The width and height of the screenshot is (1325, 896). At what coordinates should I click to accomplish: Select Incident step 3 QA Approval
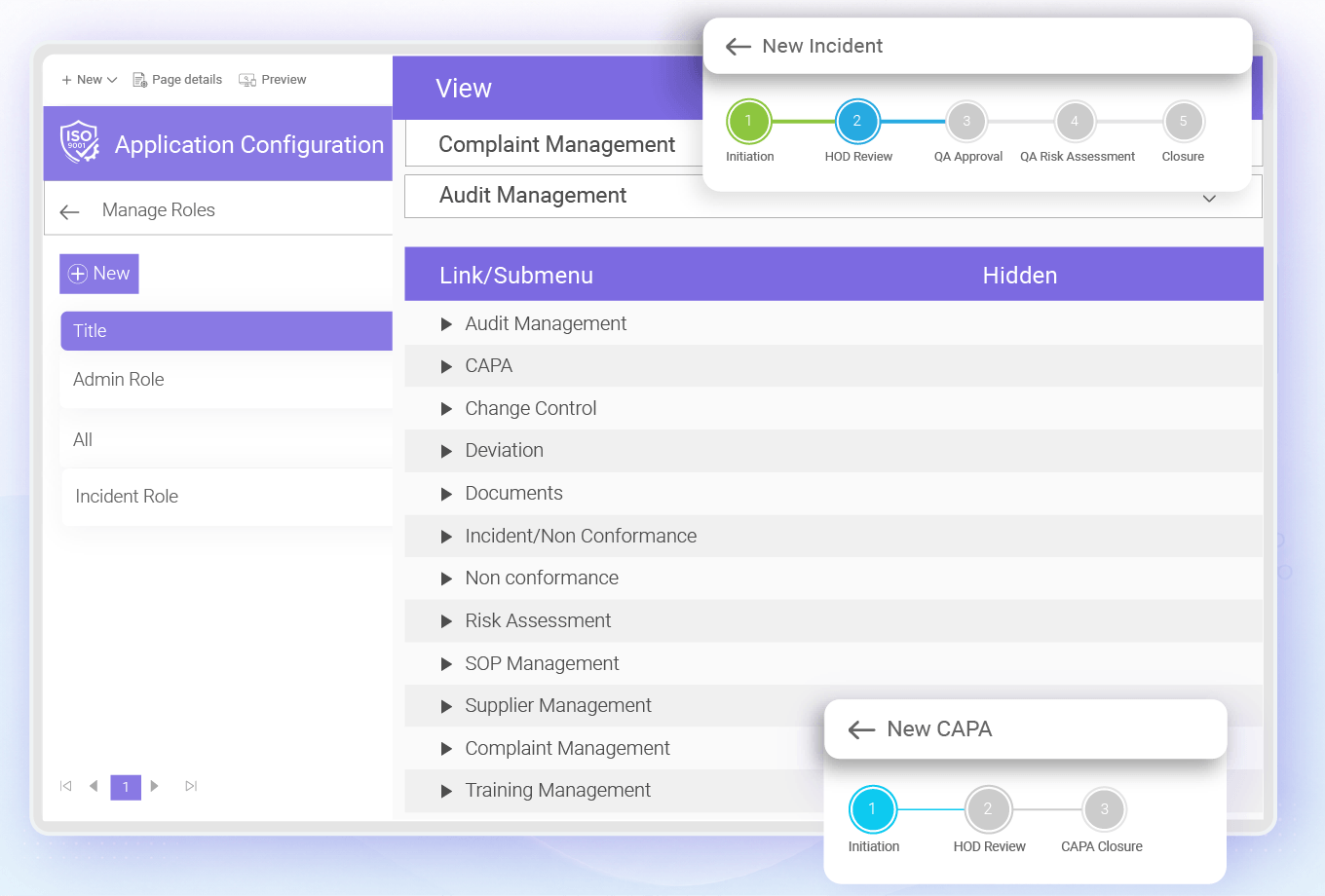point(966,122)
